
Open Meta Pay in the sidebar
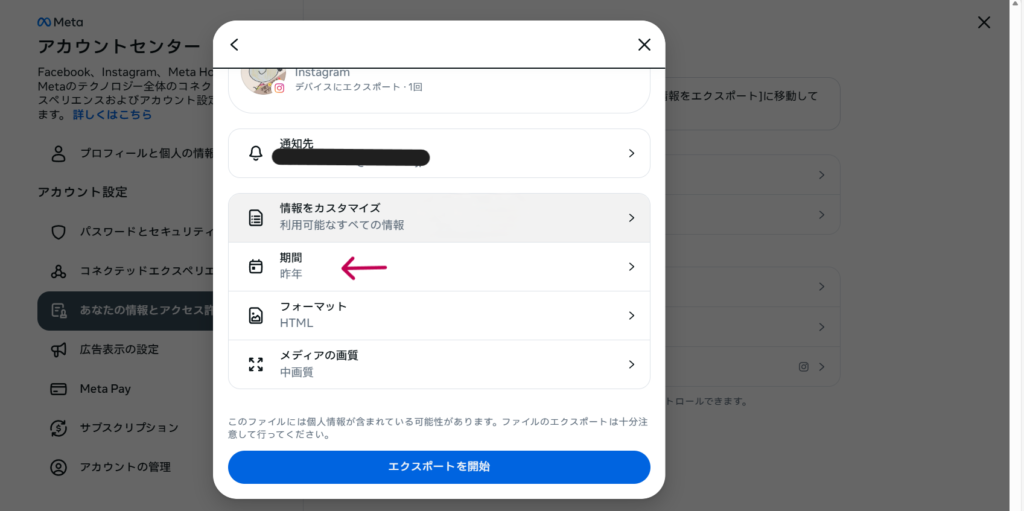(x=105, y=389)
